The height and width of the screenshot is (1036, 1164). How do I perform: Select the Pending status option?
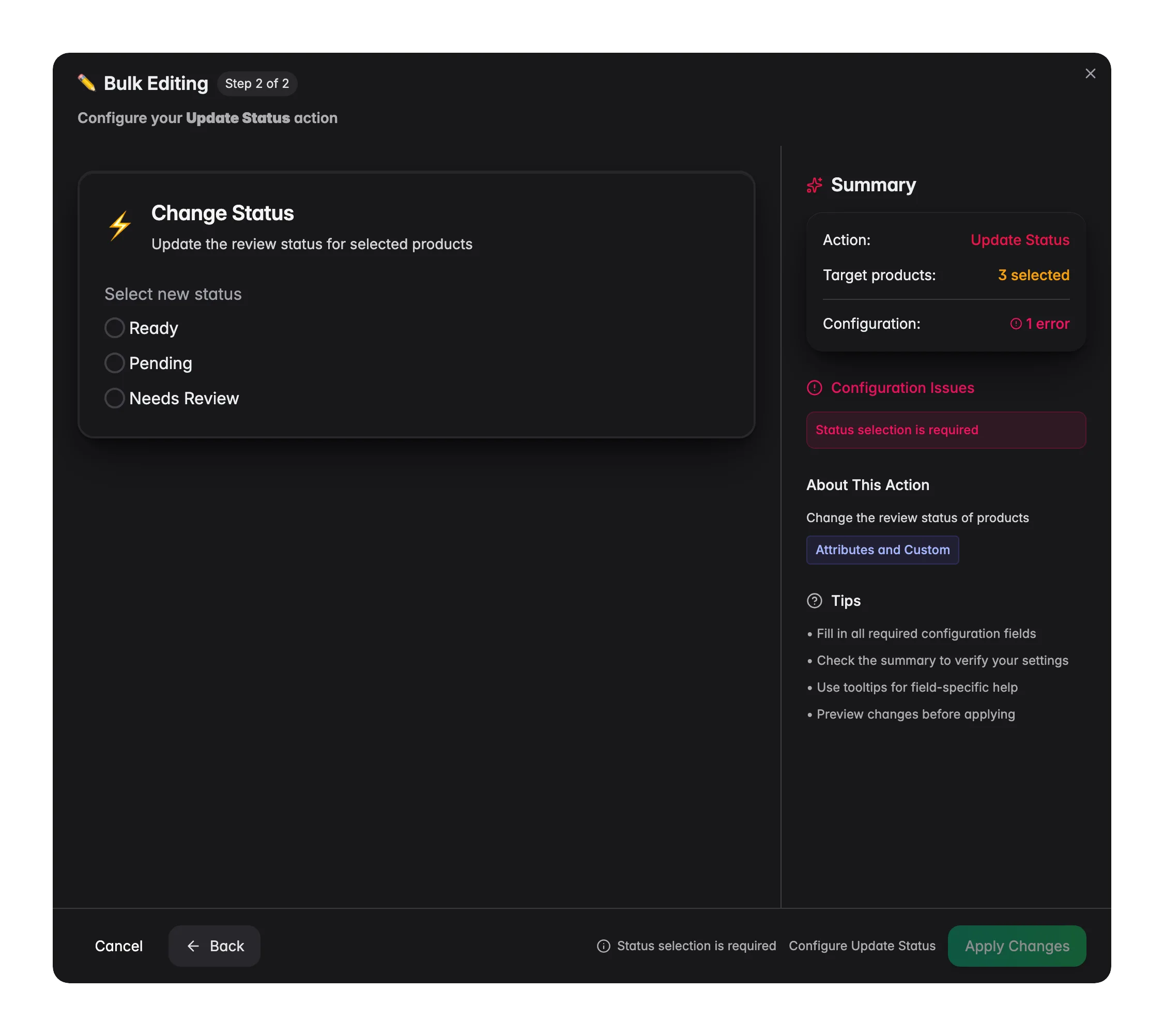(x=114, y=363)
